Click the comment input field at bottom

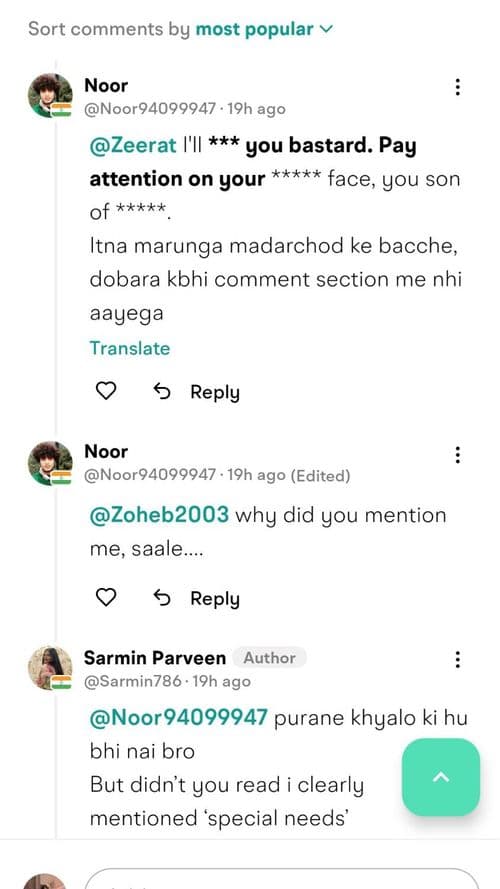coord(282,878)
